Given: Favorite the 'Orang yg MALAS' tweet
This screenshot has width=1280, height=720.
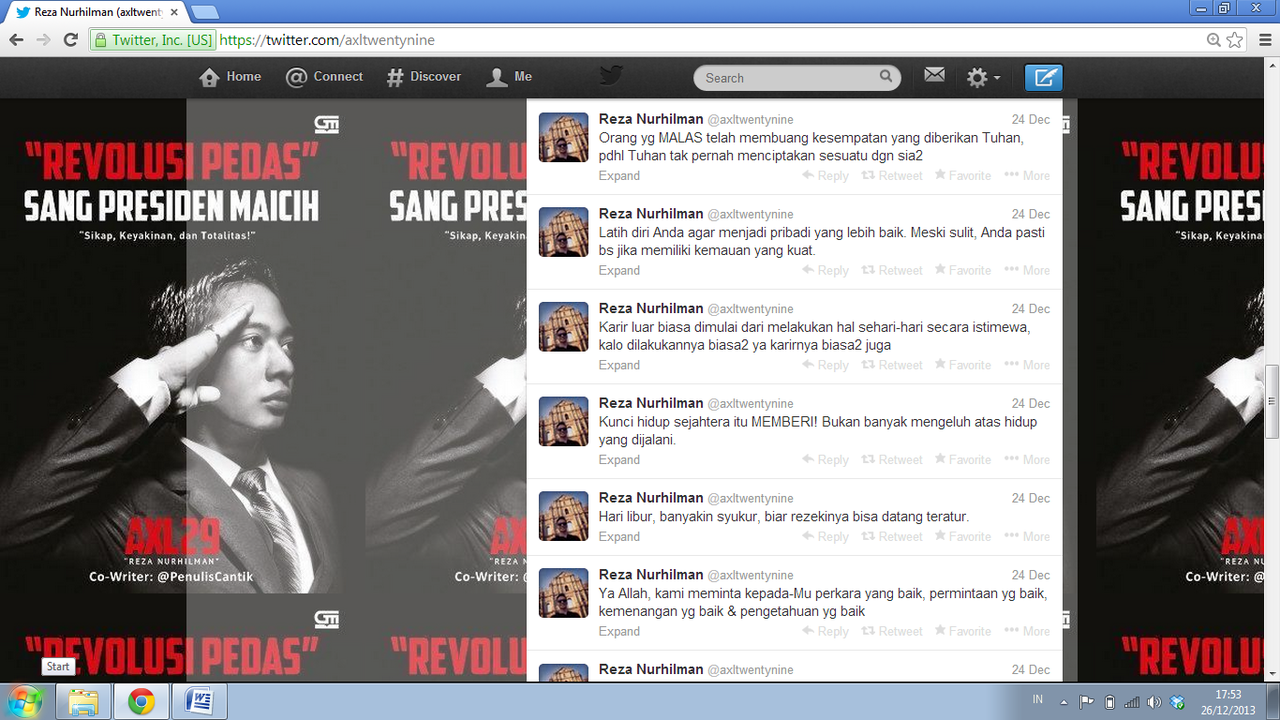Looking at the screenshot, I should (962, 176).
